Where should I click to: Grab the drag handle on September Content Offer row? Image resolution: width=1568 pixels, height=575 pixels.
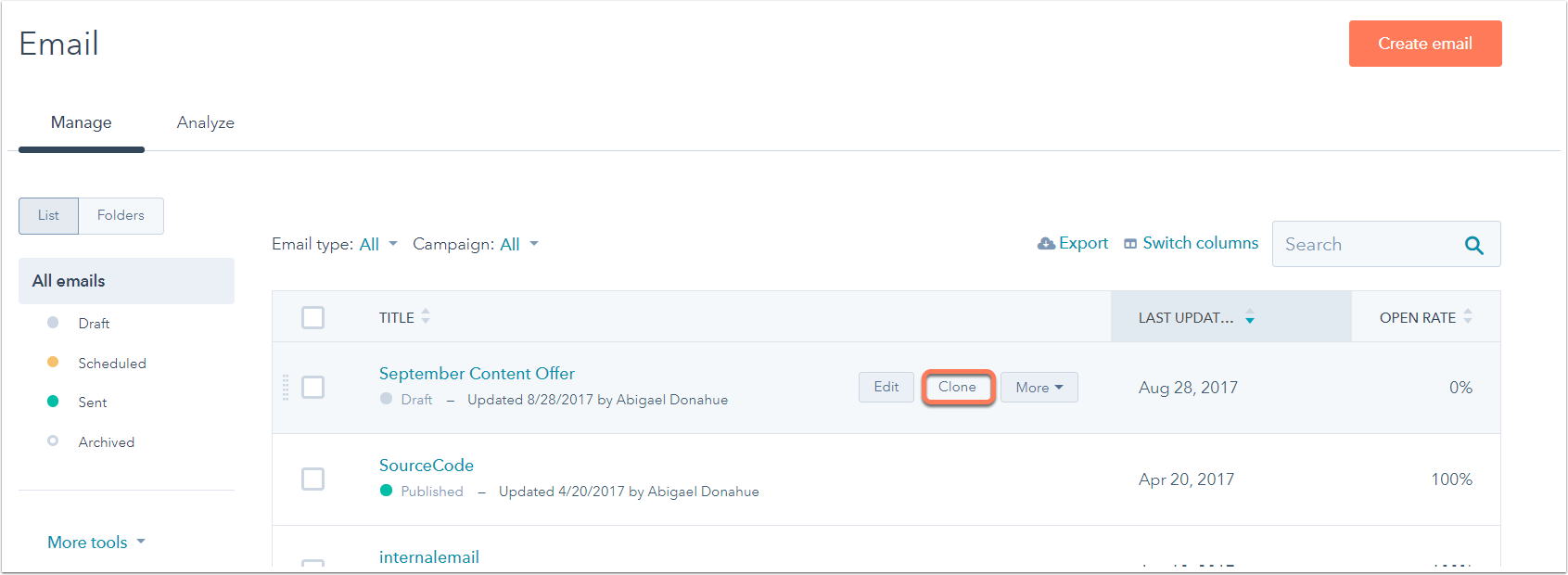point(286,388)
